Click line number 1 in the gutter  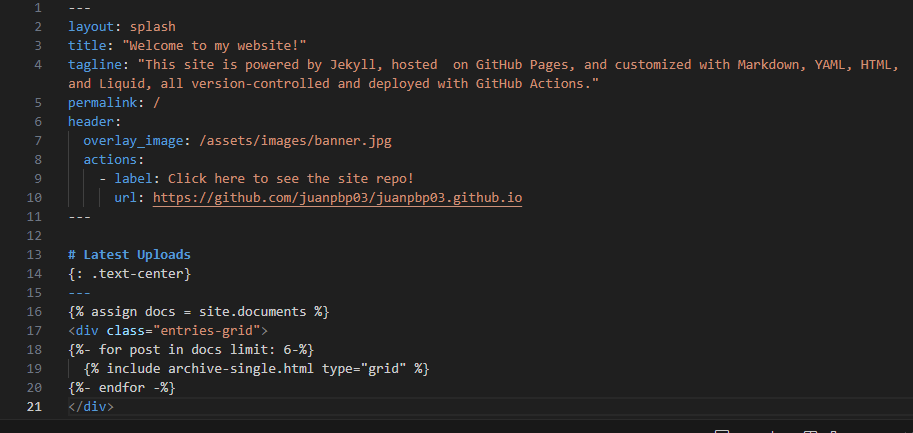tap(38, 8)
